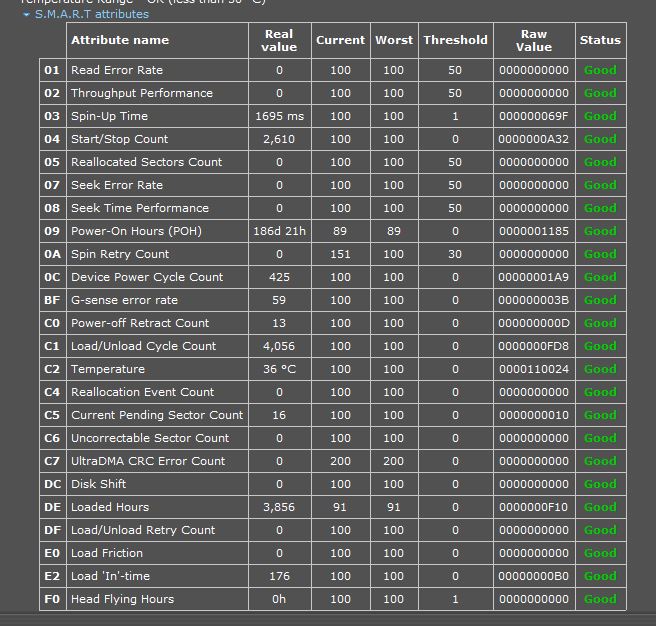
Task: Click the 151 current value of Spin Retry
Action: coord(340,254)
